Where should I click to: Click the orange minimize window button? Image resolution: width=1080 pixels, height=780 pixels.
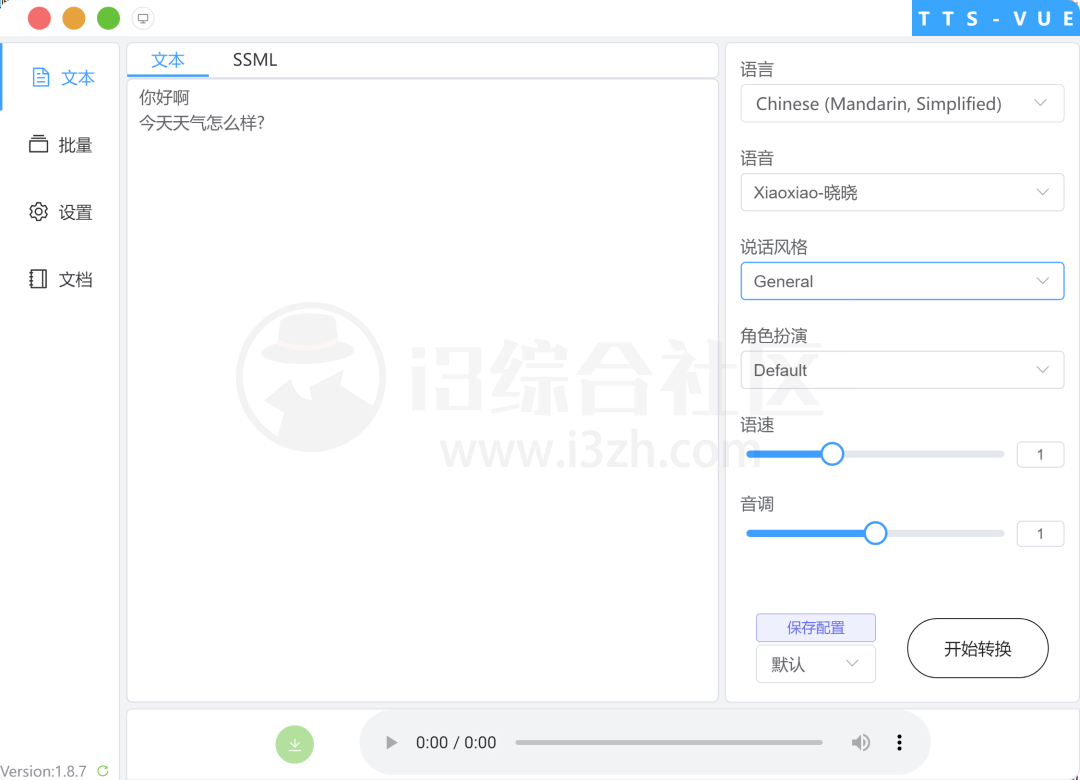pos(74,19)
